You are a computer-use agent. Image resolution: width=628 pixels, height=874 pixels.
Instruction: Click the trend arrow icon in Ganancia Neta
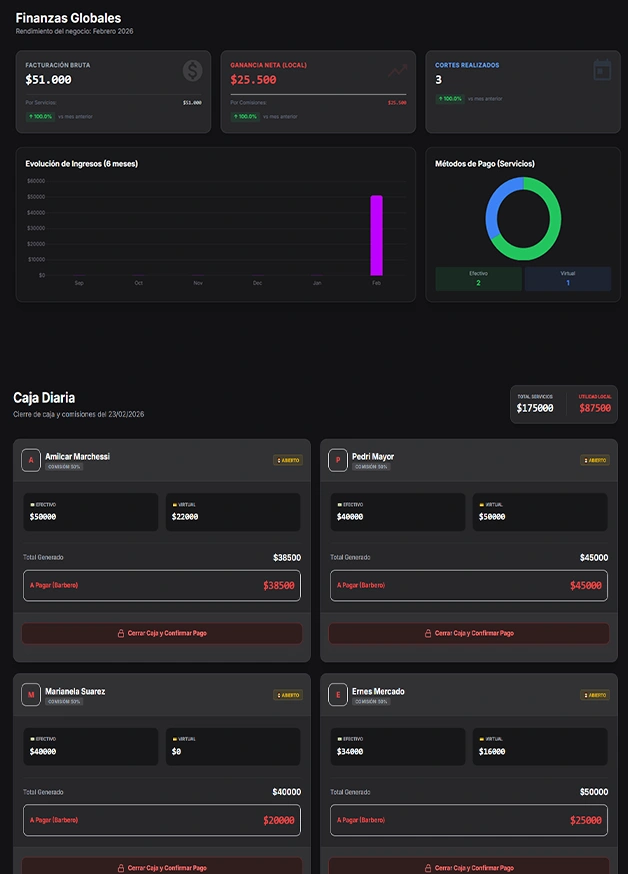398,70
